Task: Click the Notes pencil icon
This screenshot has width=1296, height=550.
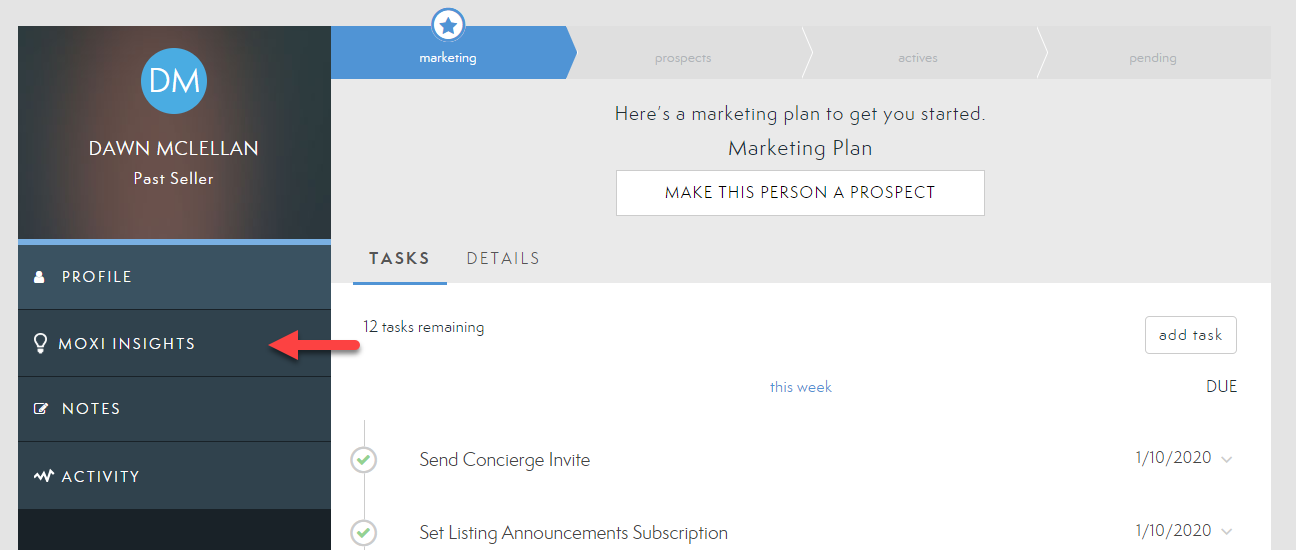Action: point(41,409)
